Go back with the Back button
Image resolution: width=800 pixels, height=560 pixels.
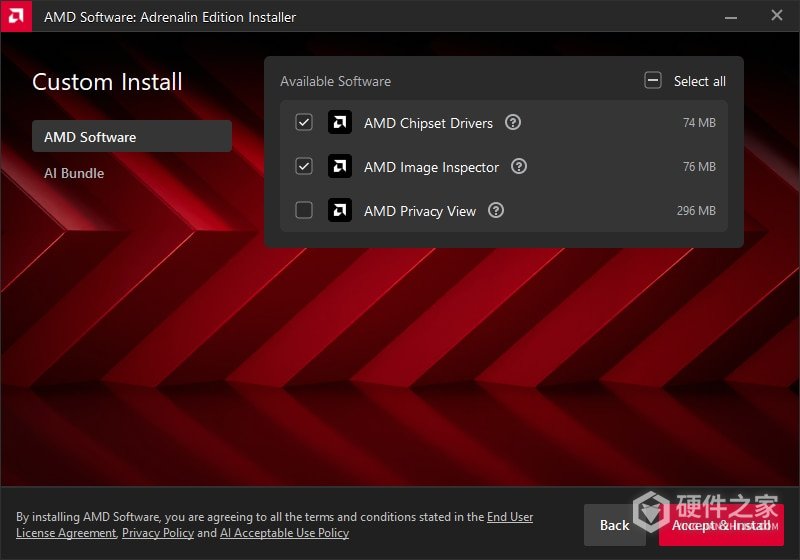click(614, 525)
